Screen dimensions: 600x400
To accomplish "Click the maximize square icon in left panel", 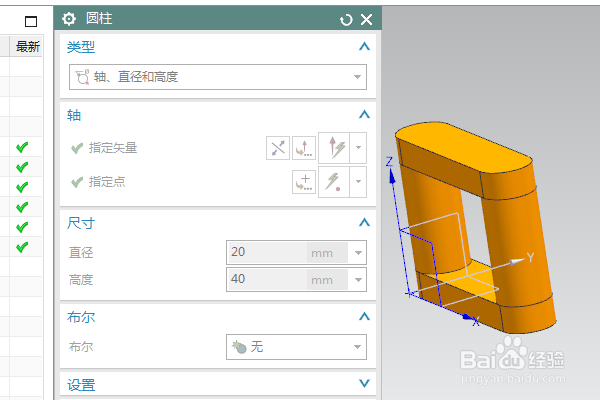I will click(x=31, y=21).
